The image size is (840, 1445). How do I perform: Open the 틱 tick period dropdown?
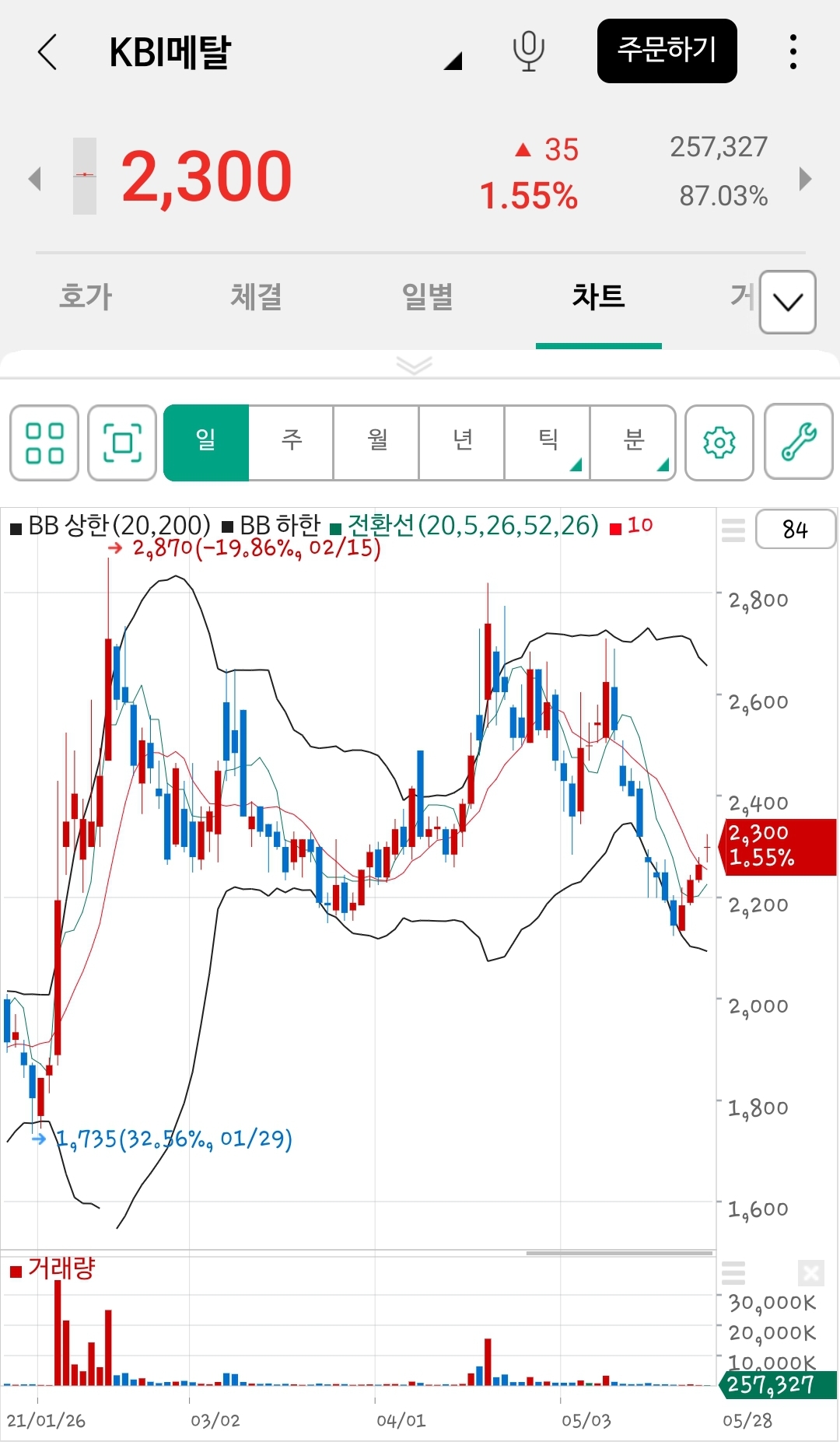click(548, 443)
